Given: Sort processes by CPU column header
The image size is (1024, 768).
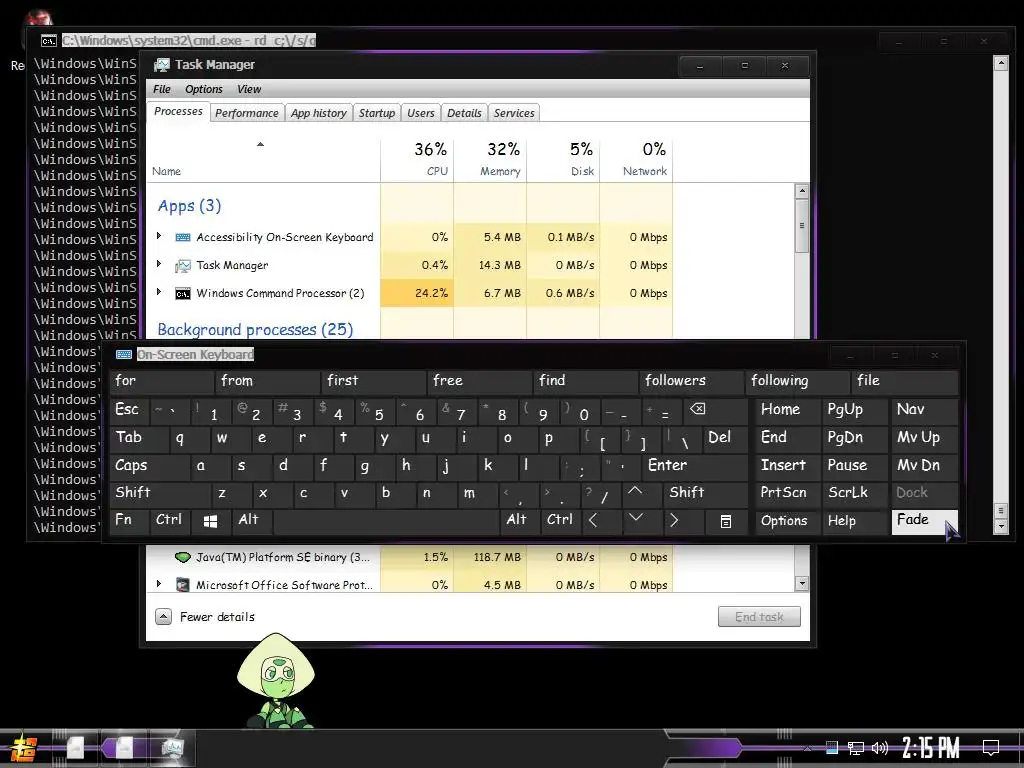Looking at the screenshot, I should (417, 159).
